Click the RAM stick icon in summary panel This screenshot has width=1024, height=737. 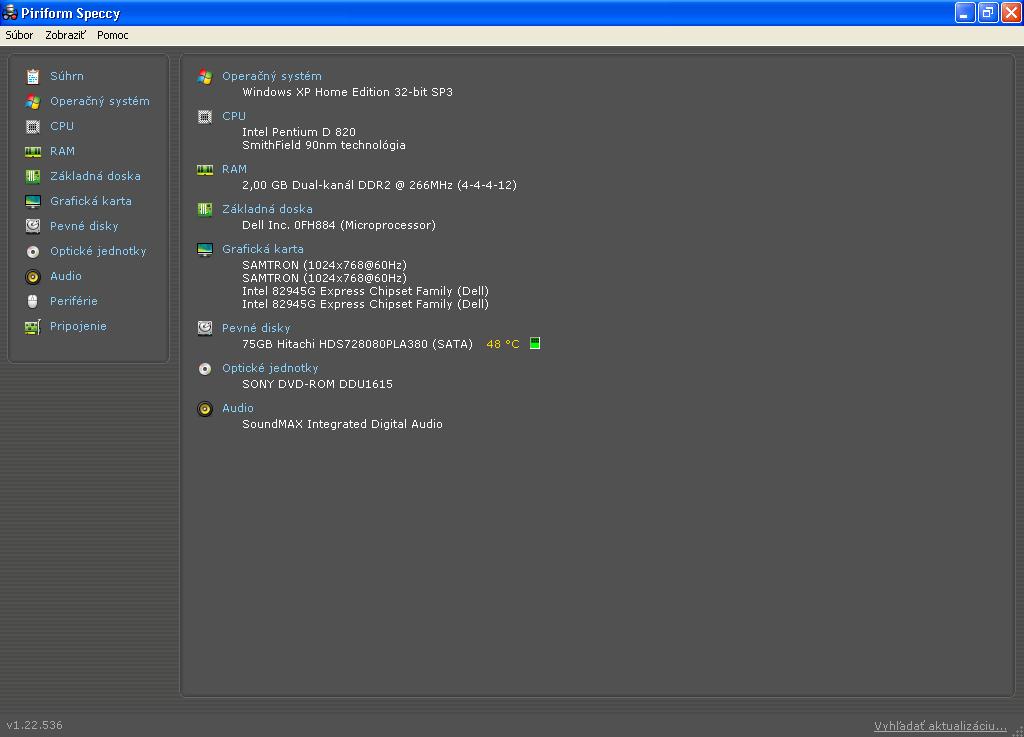coord(205,170)
